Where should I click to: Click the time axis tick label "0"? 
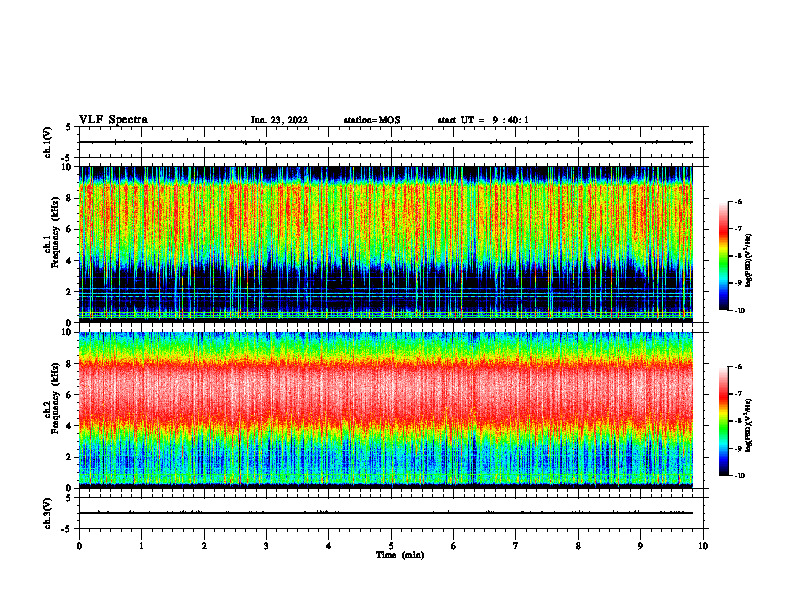tap(79, 546)
